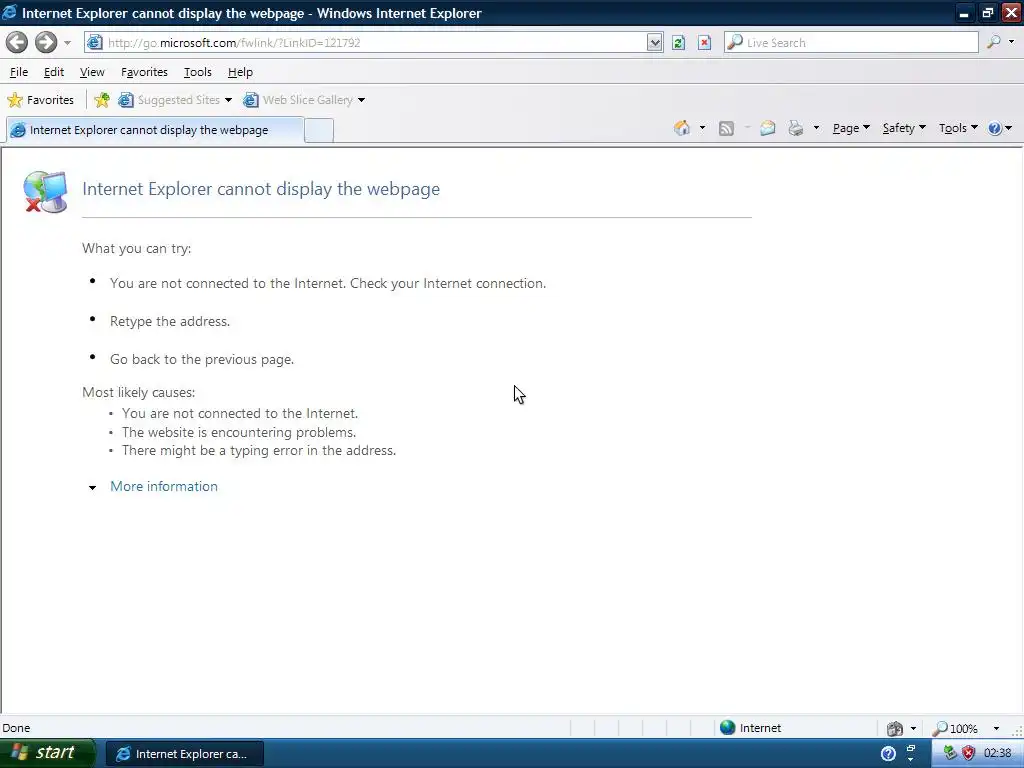Viewport: 1024px width, 768px height.
Task: Click the network error globe icon
Action: tap(45, 191)
